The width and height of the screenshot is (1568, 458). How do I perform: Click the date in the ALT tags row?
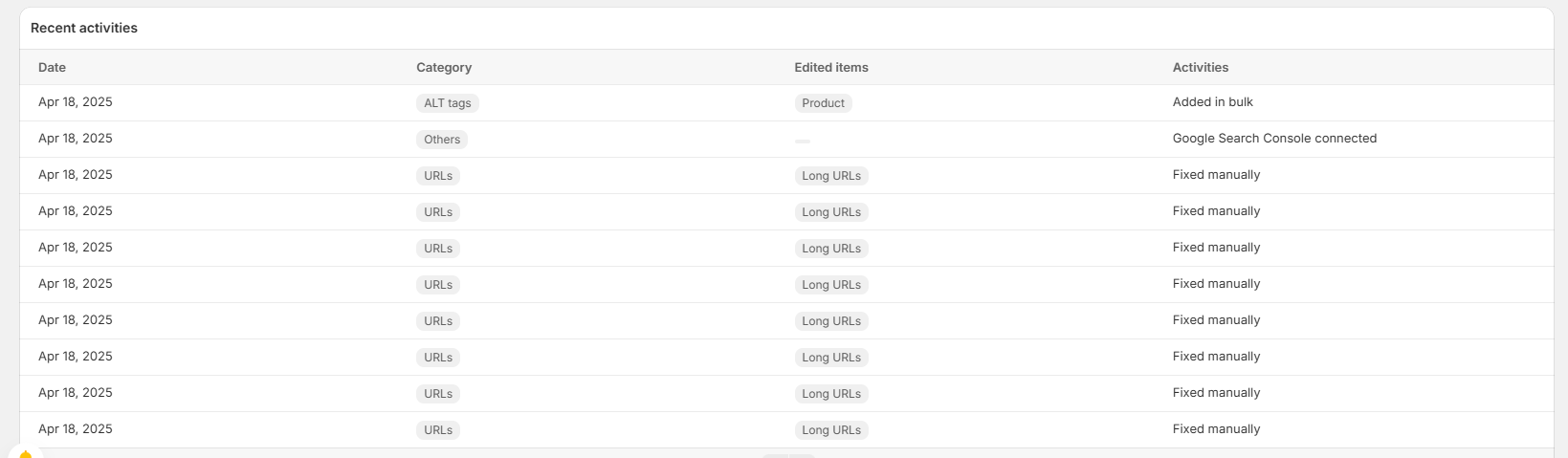(x=76, y=102)
